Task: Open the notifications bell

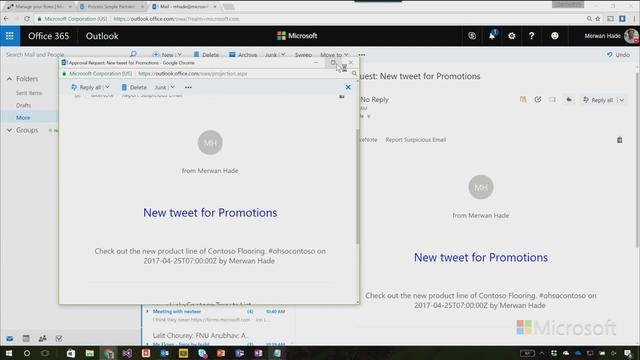Action: click(x=492, y=36)
